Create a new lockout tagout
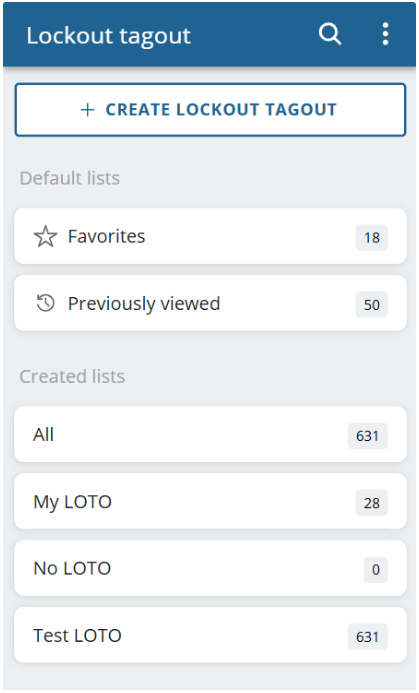This screenshot has width=419, height=693. 210,110
